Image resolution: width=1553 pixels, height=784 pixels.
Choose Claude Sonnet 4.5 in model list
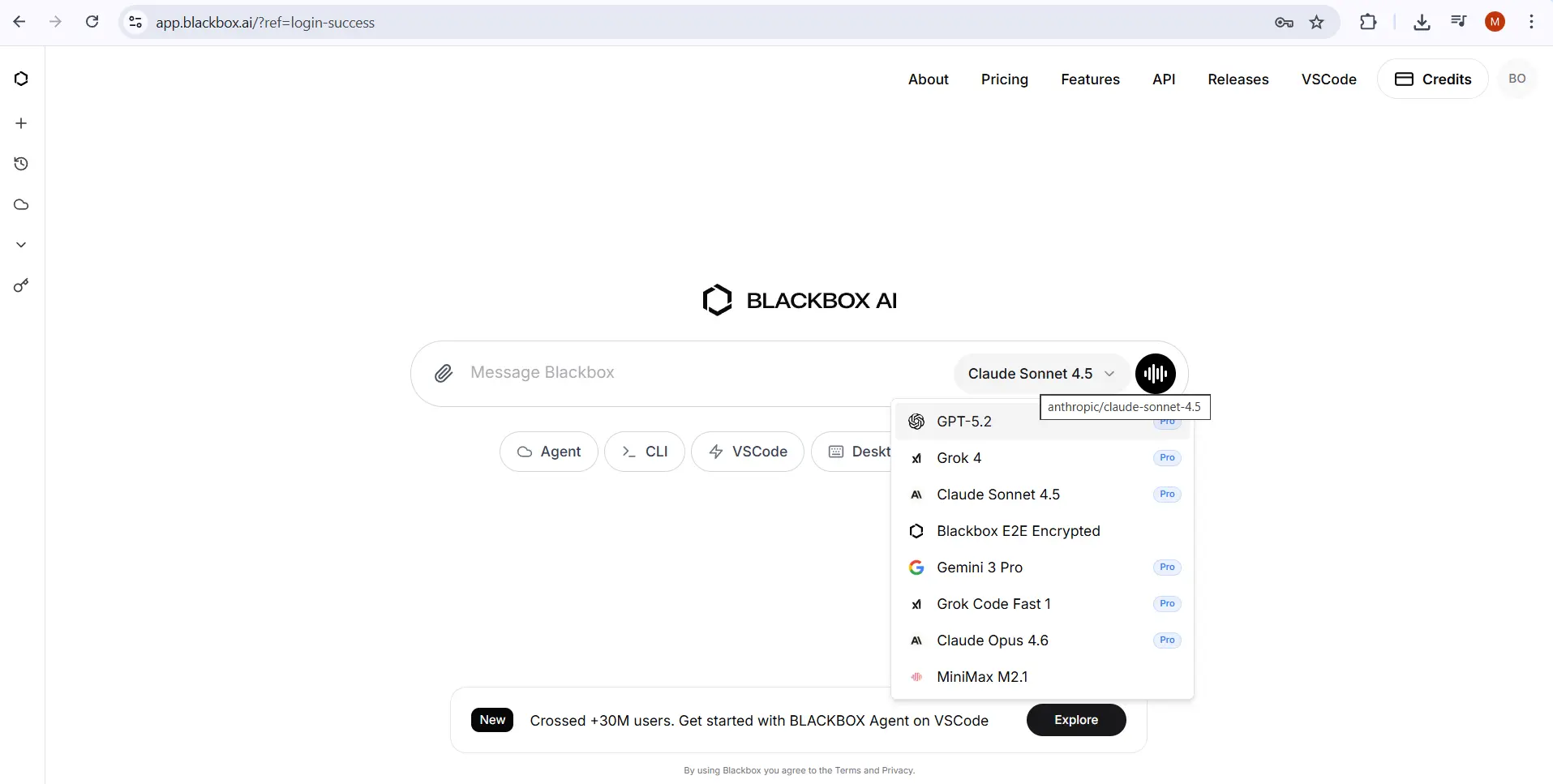[1042, 495]
